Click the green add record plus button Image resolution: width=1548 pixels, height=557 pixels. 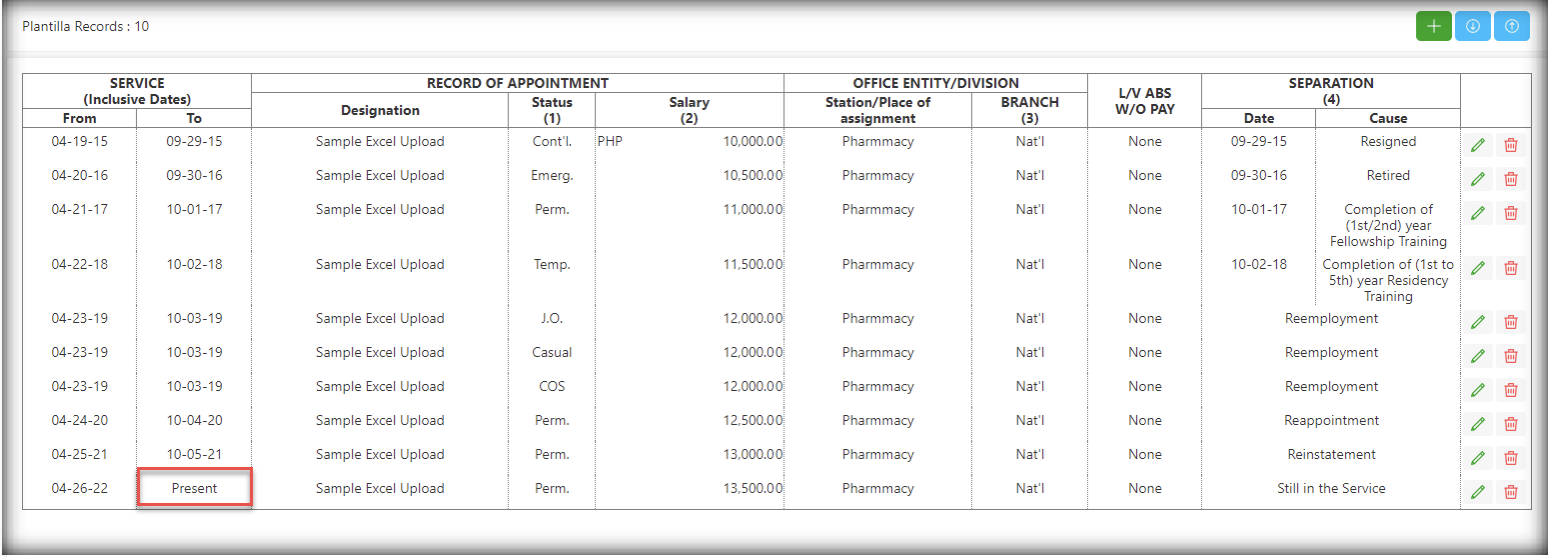[x=1433, y=27]
